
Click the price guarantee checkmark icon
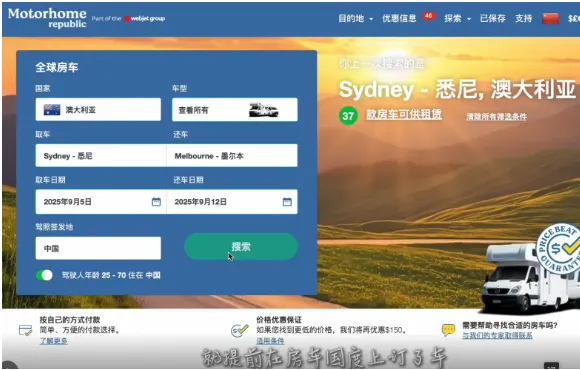click(239, 330)
